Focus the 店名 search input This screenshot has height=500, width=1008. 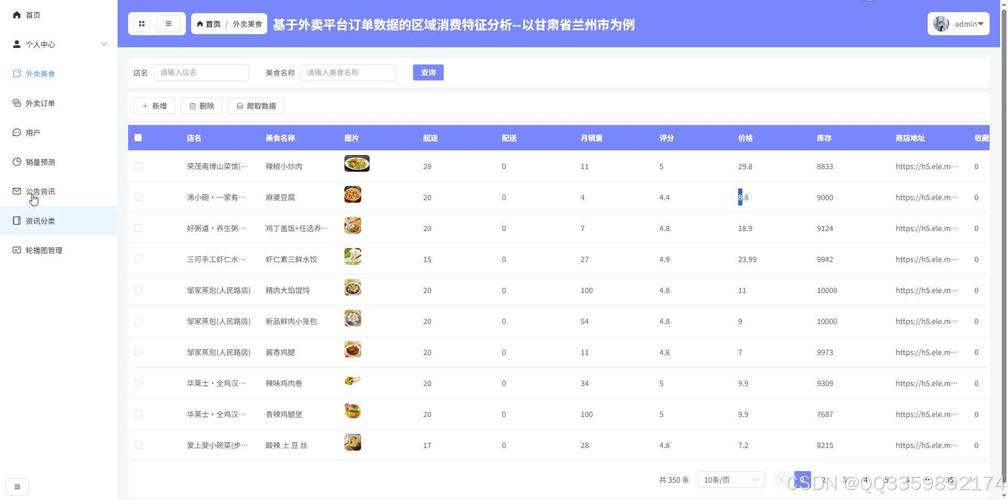click(201, 73)
